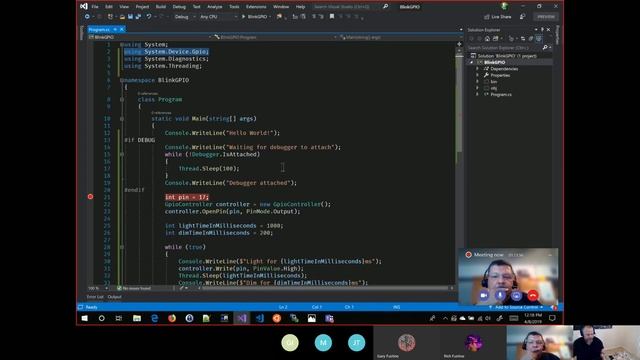
Task: Open the Debug menu
Action: pos(179,7)
